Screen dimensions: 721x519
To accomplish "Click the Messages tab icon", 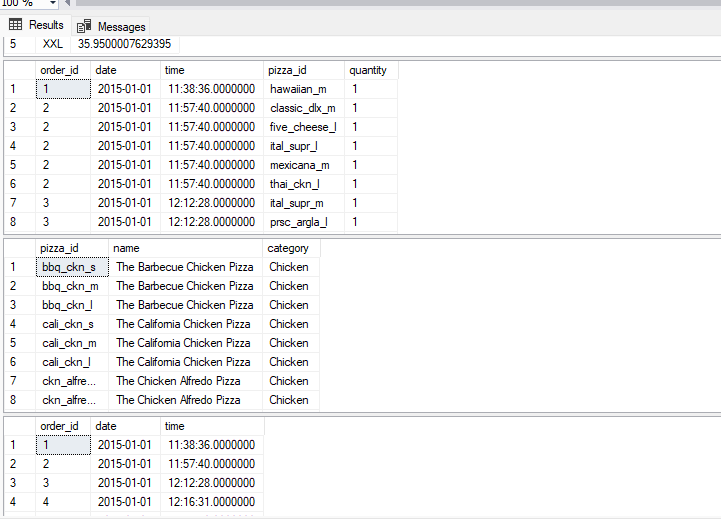I will [x=84, y=27].
